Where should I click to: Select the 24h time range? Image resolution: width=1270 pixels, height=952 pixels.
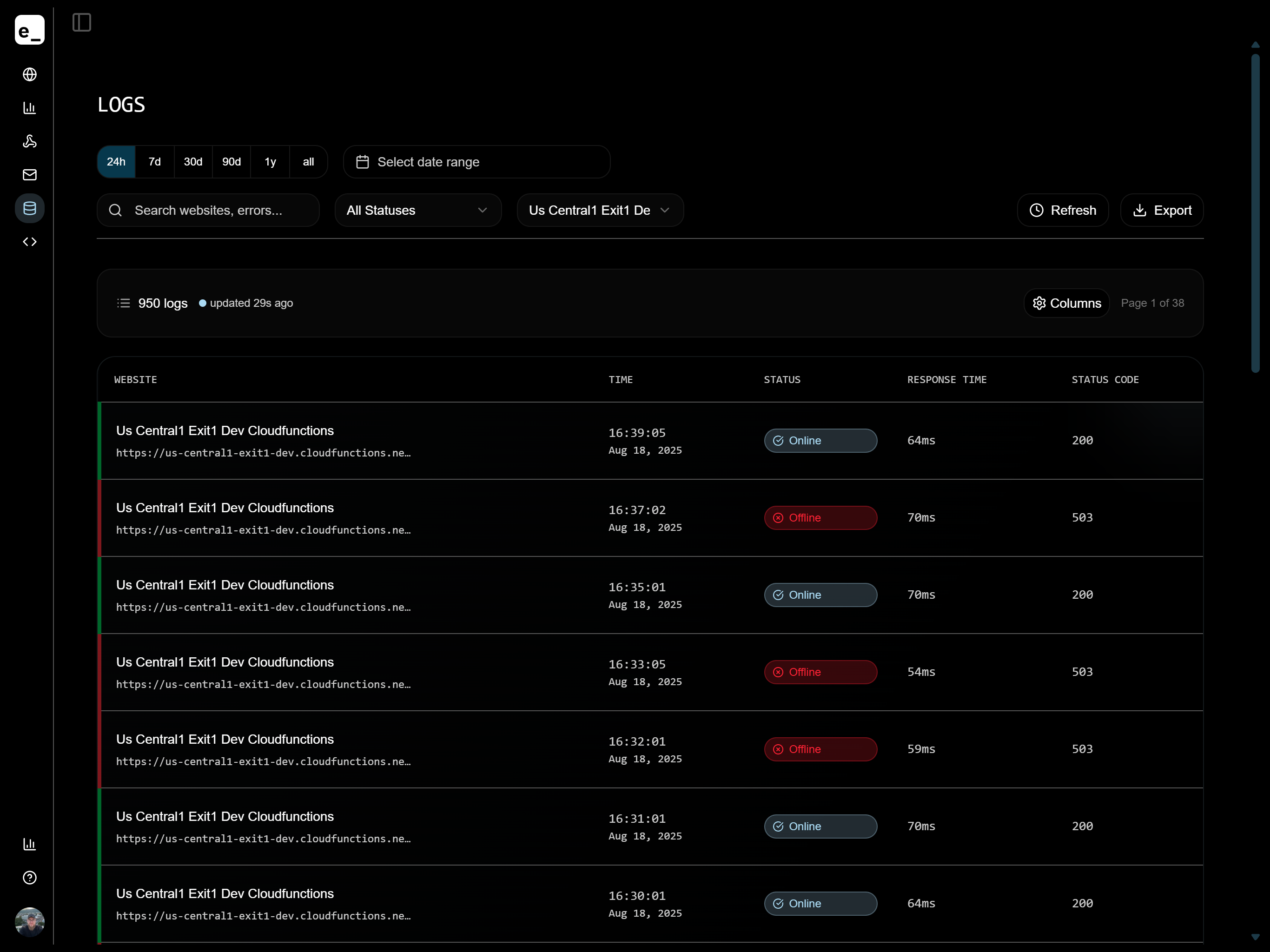116,162
